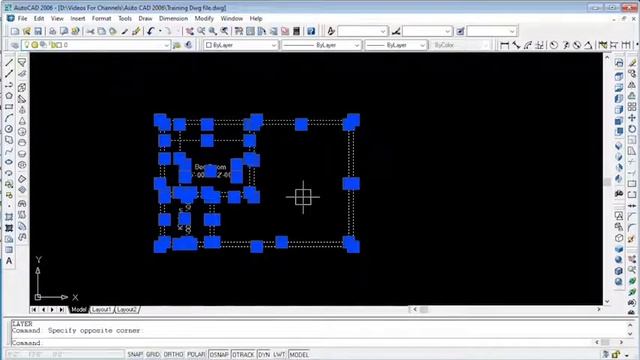Open the ByLayer lineweight control dropdown
The height and width of the screenshot is (360, 640).
(x=396, y=45)
